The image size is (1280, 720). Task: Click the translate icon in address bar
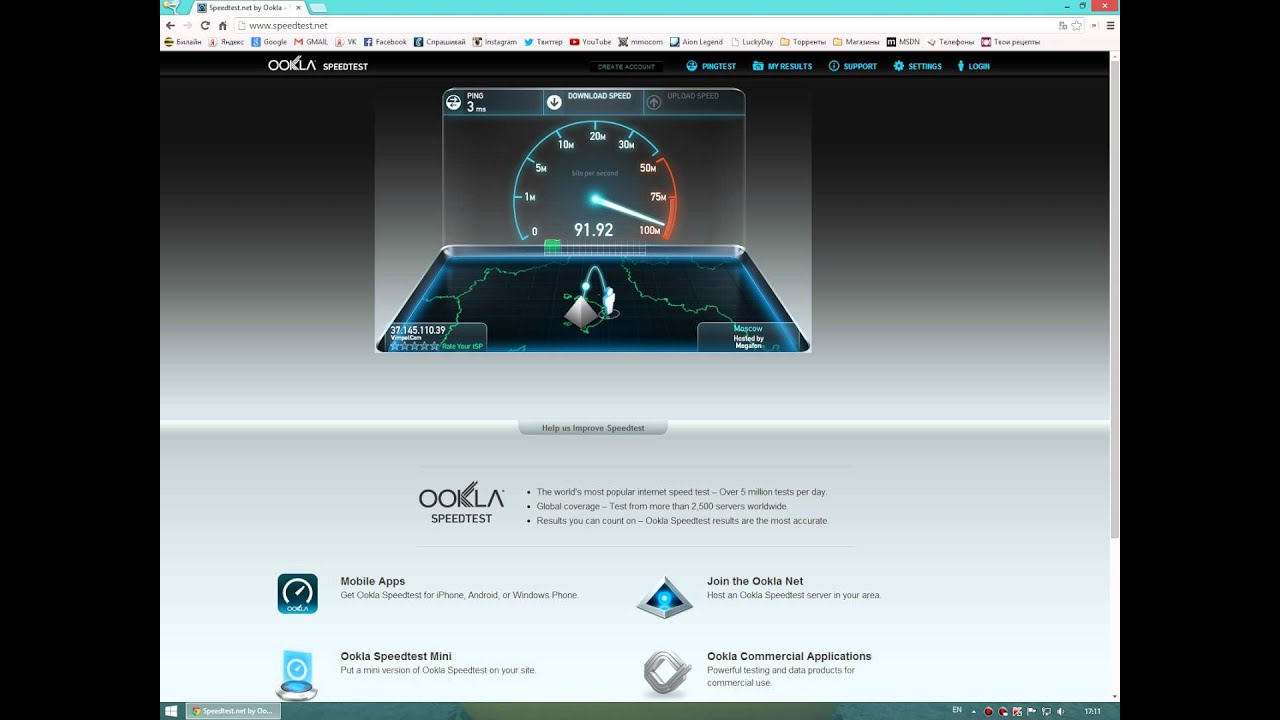(x=1063, y=25)
